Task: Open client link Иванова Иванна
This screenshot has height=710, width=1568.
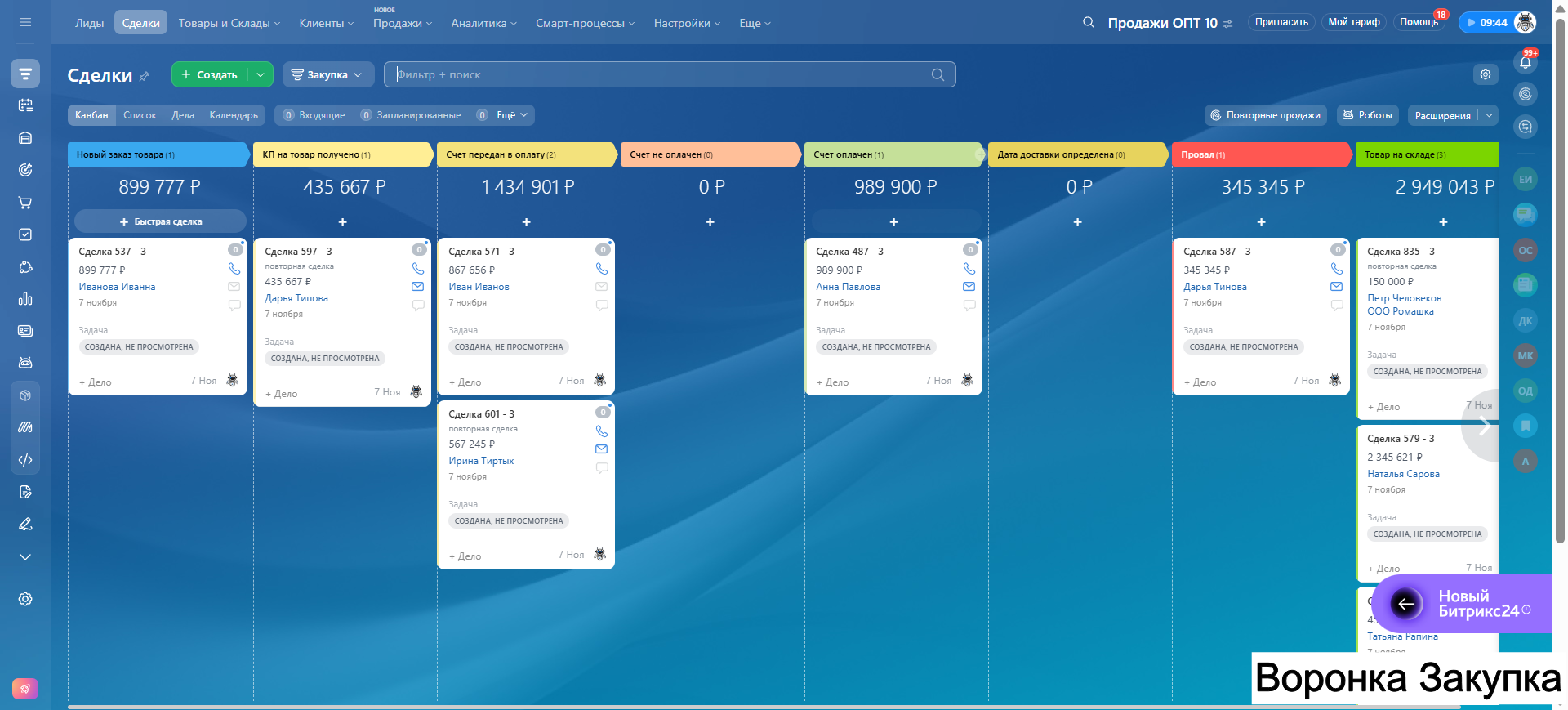Action: 117,287
